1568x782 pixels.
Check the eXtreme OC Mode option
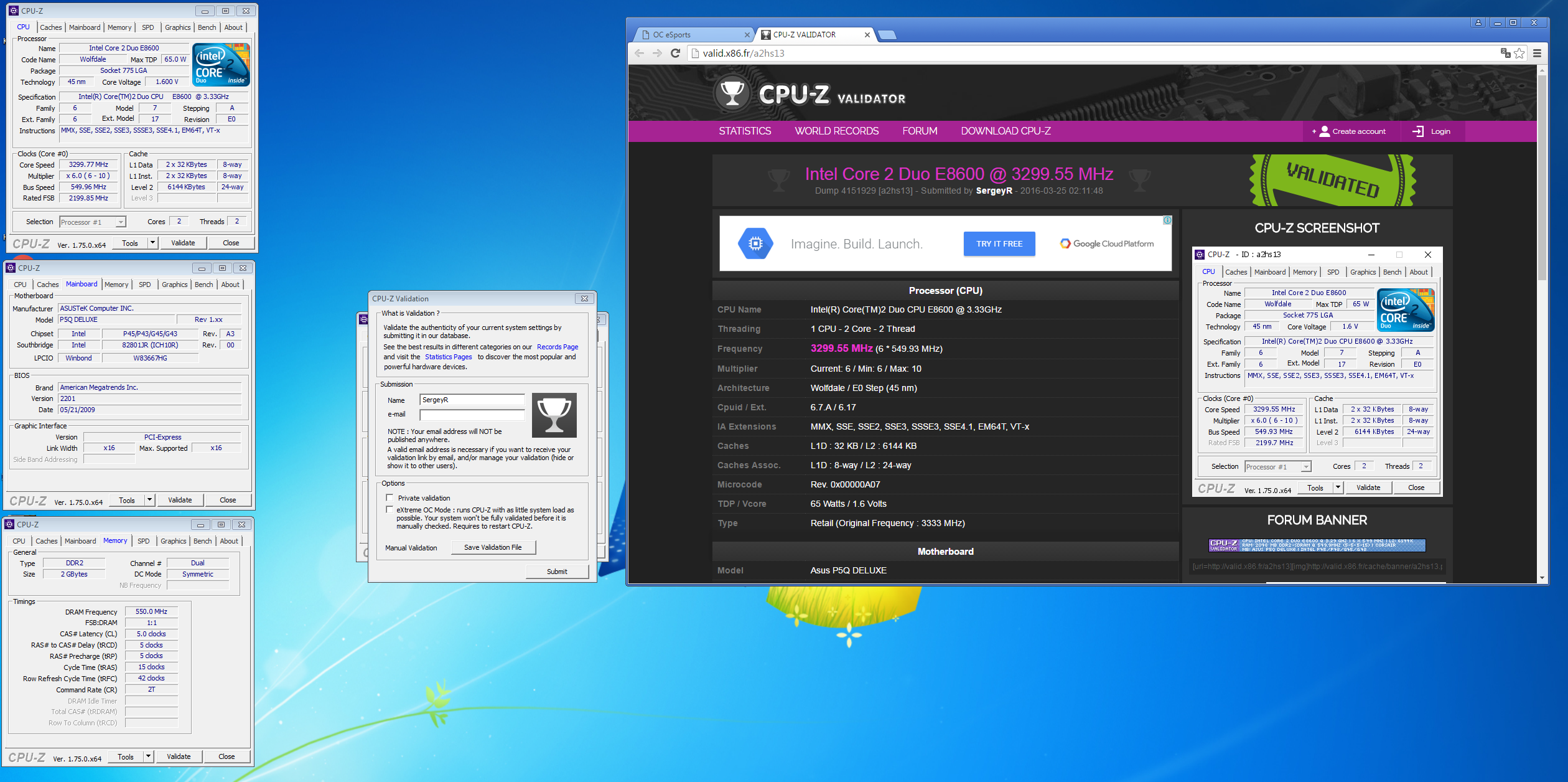point(390,509)
